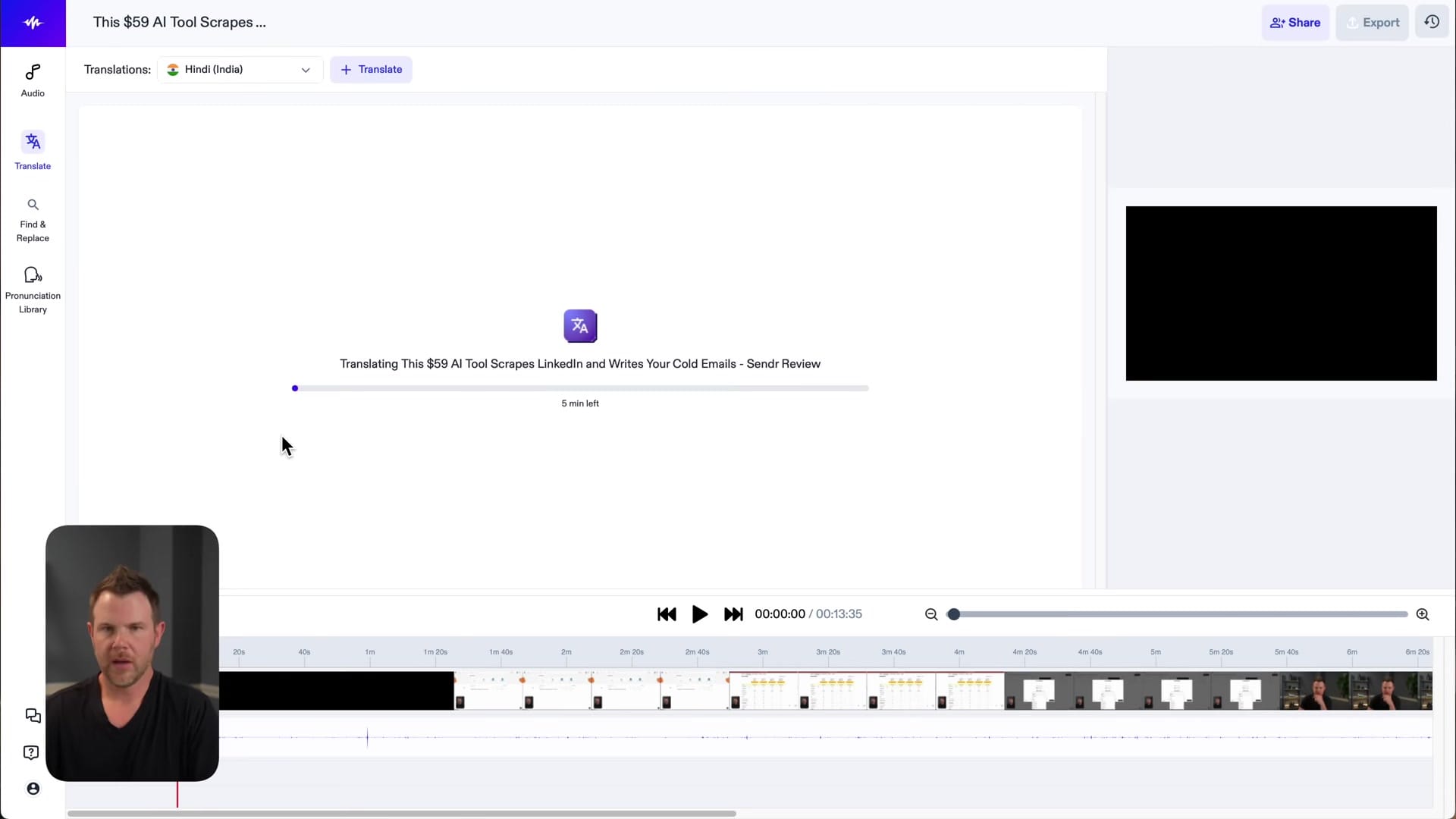The image size is (1456, 819).
Task: Skip forward to the end
Action: pos(733,614)
